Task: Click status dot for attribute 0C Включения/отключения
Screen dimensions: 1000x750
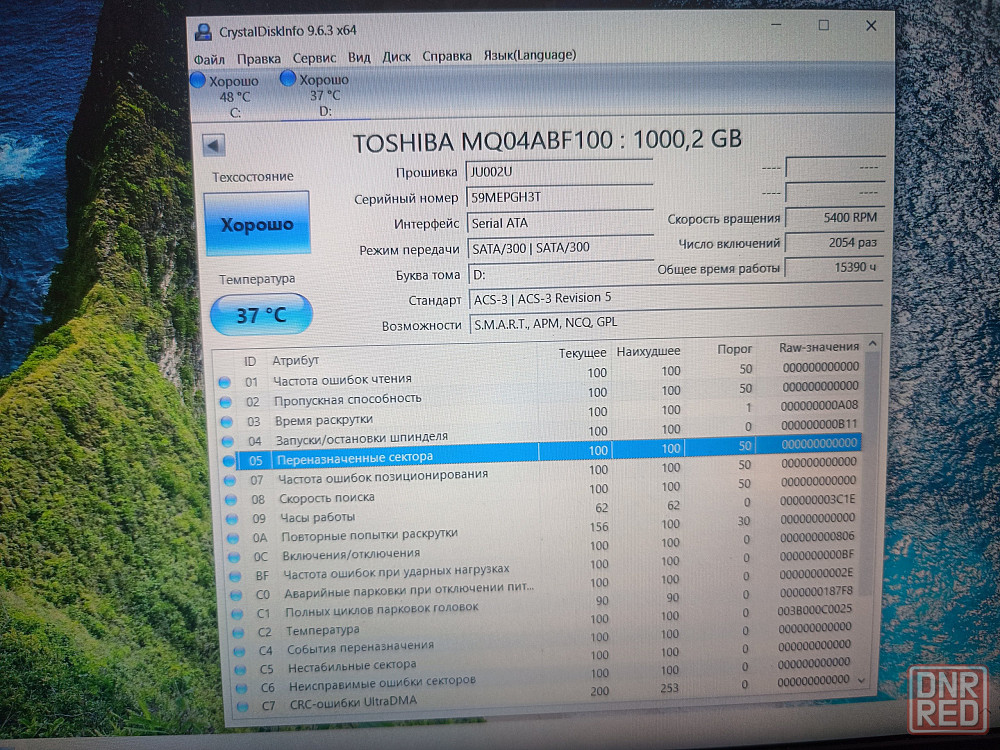Action: pyautogui.click(x=234, y=557)
